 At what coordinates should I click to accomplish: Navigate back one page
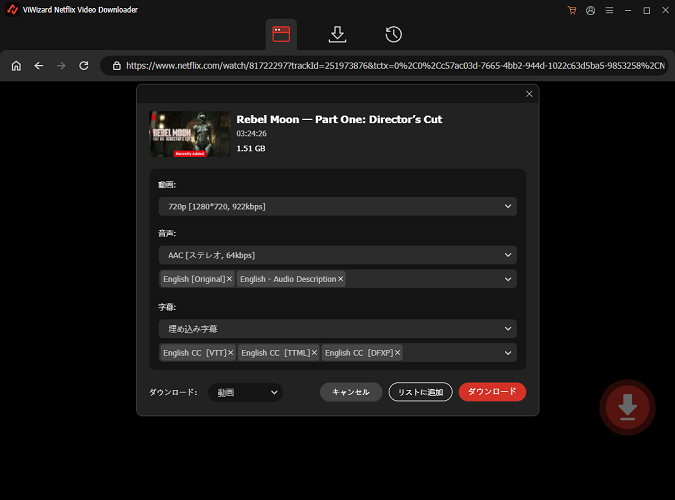tap(39, 65)
